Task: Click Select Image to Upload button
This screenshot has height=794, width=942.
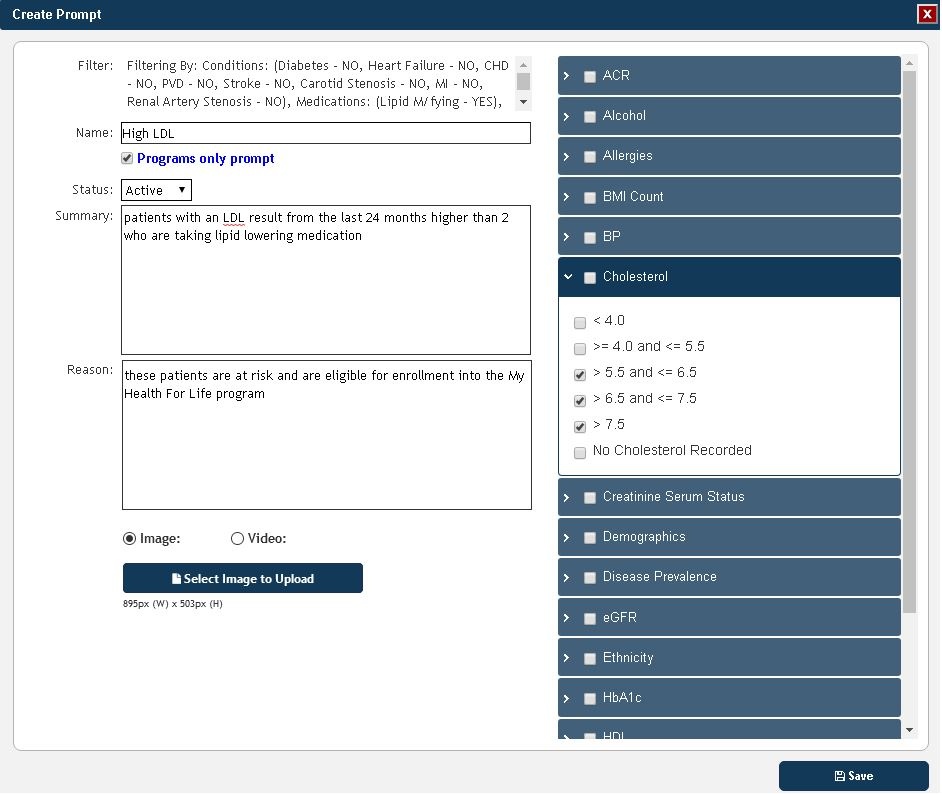Action: (x=243, y=578)
